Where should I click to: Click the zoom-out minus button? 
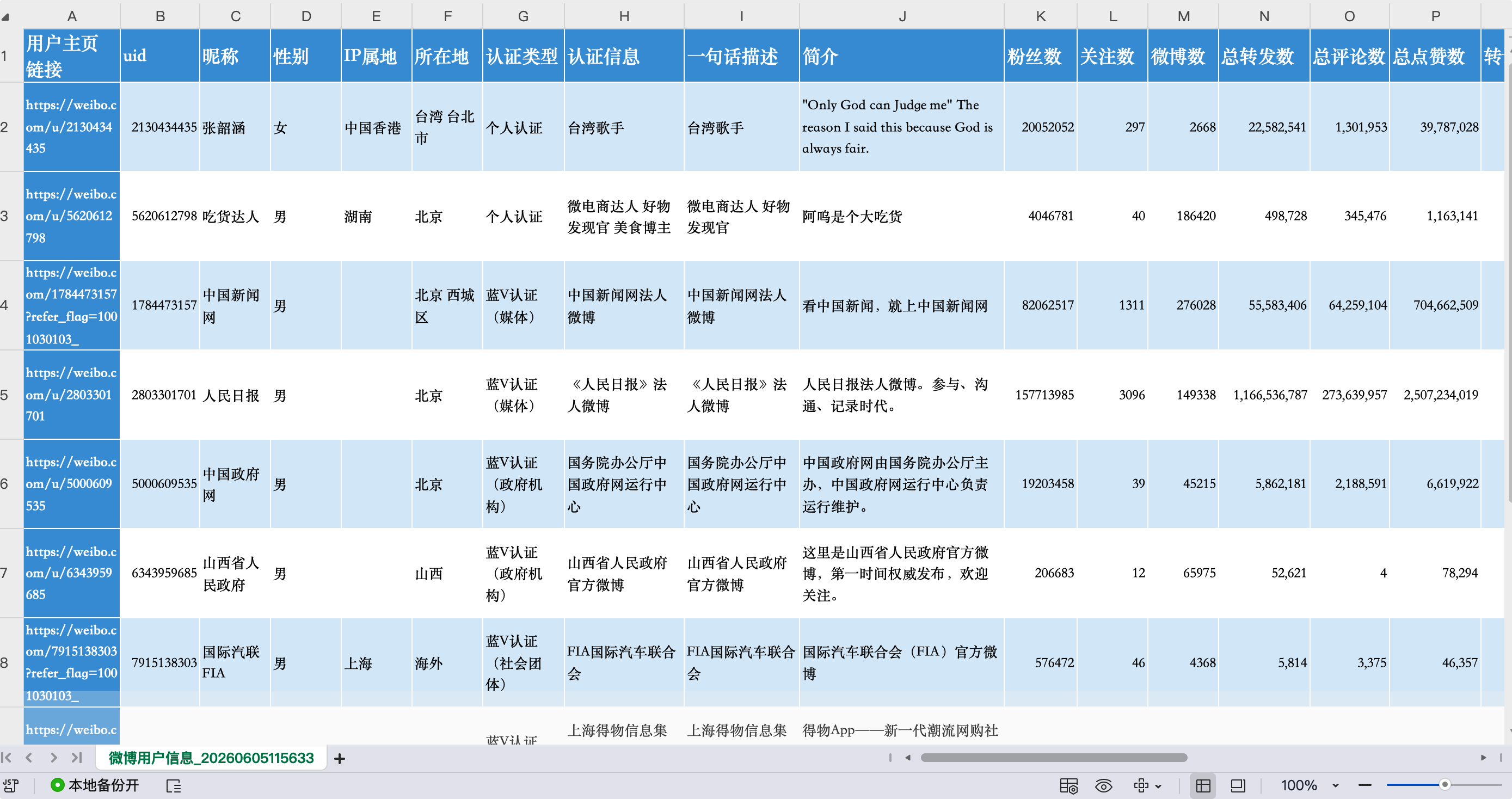[x=1365, y=785]
